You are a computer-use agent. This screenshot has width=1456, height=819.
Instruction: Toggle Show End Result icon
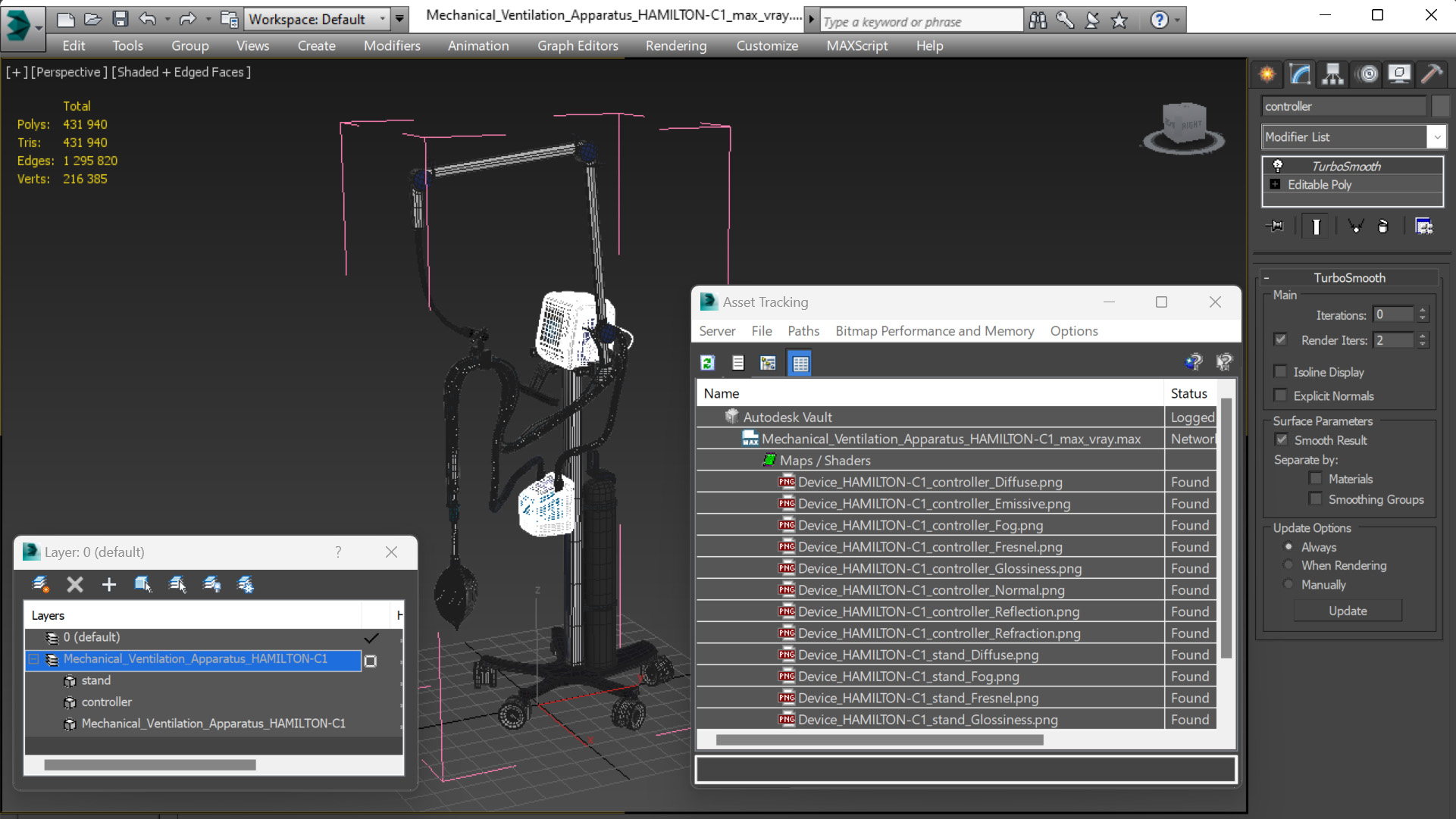[x=1316, y=226]
